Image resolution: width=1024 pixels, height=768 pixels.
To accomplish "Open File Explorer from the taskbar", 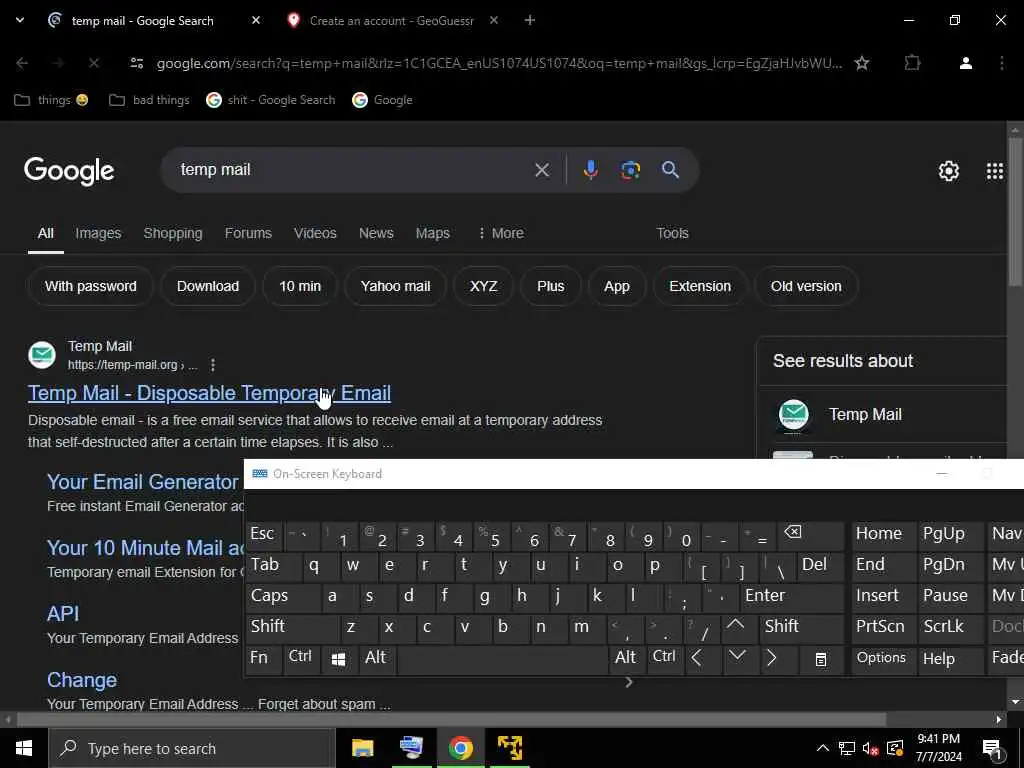I will pos(362,748).
